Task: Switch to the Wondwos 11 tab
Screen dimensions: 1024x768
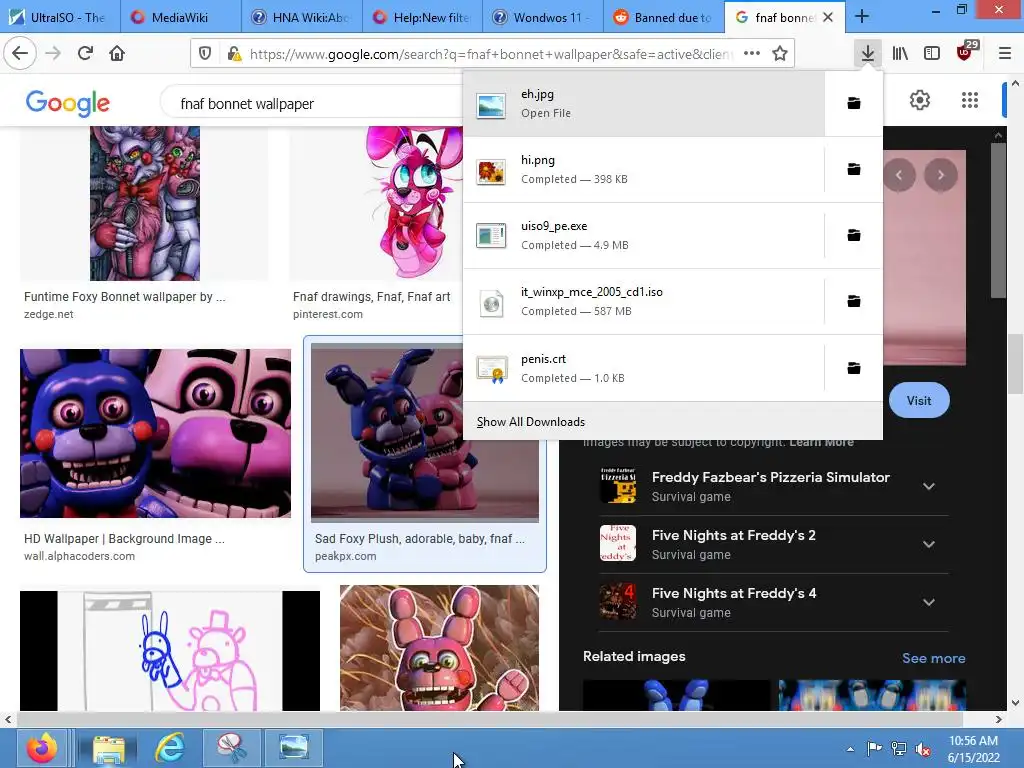Action: pos(543,17)
